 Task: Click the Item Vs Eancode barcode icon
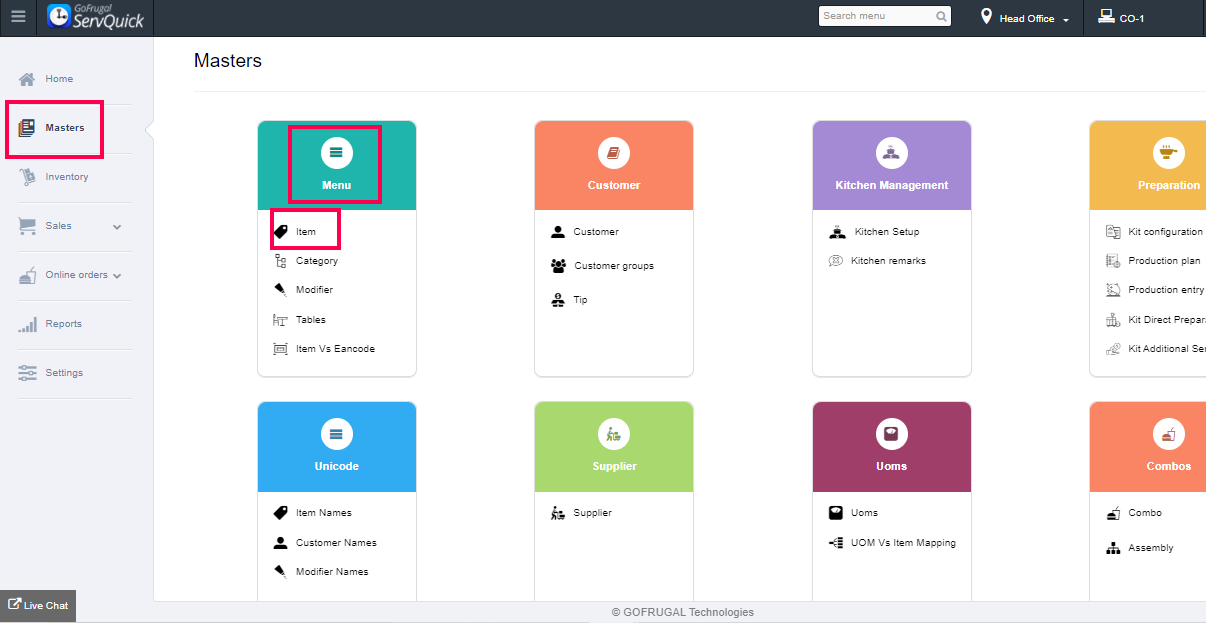point(281,349)
